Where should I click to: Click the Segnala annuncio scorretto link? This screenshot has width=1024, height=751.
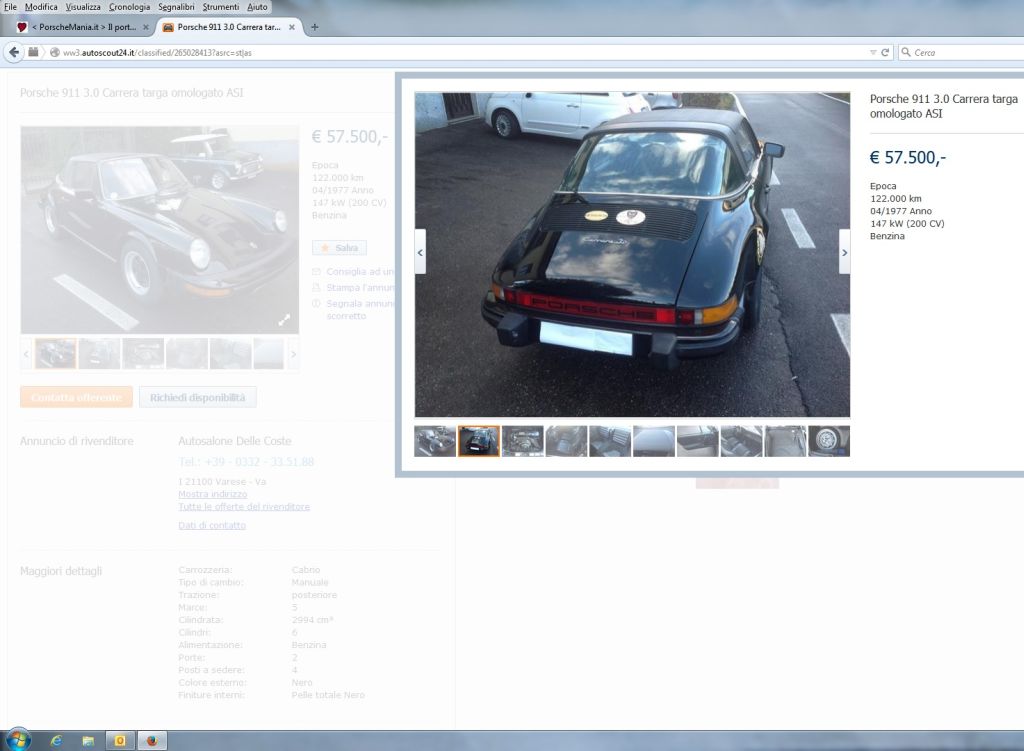360,310
